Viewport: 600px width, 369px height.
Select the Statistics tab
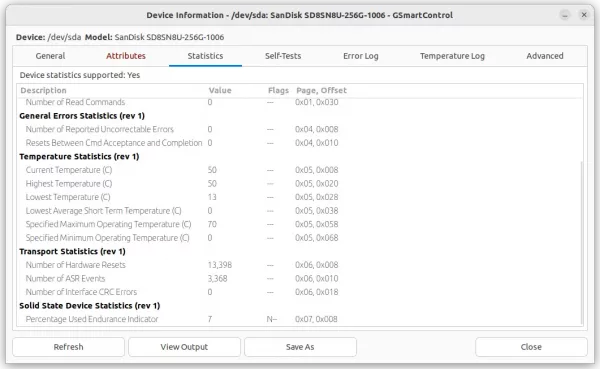pyautogui.click(x=205, y=56)
